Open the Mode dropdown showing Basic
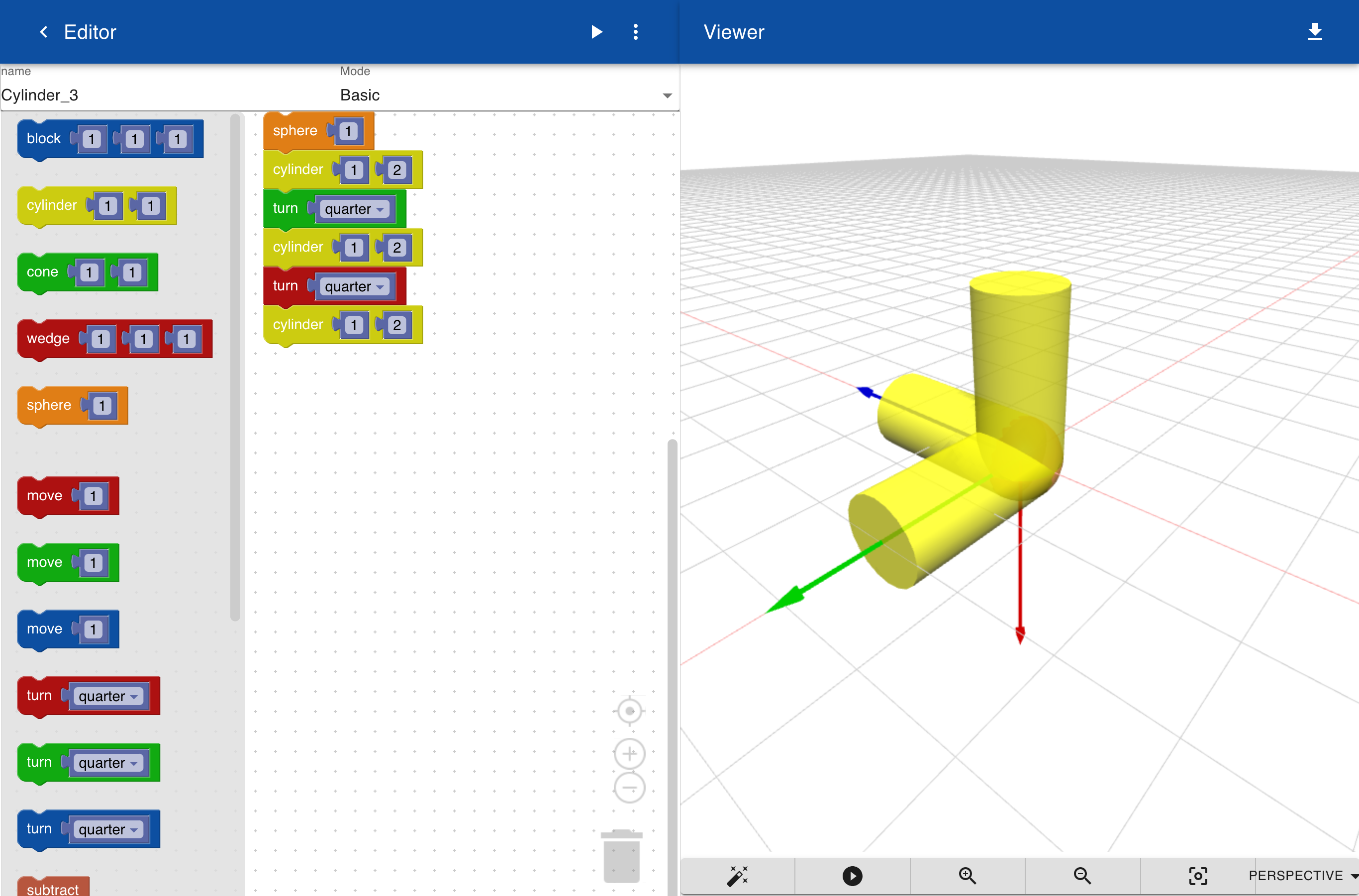Screen dimensions: 1359x896 coord(506,95)
